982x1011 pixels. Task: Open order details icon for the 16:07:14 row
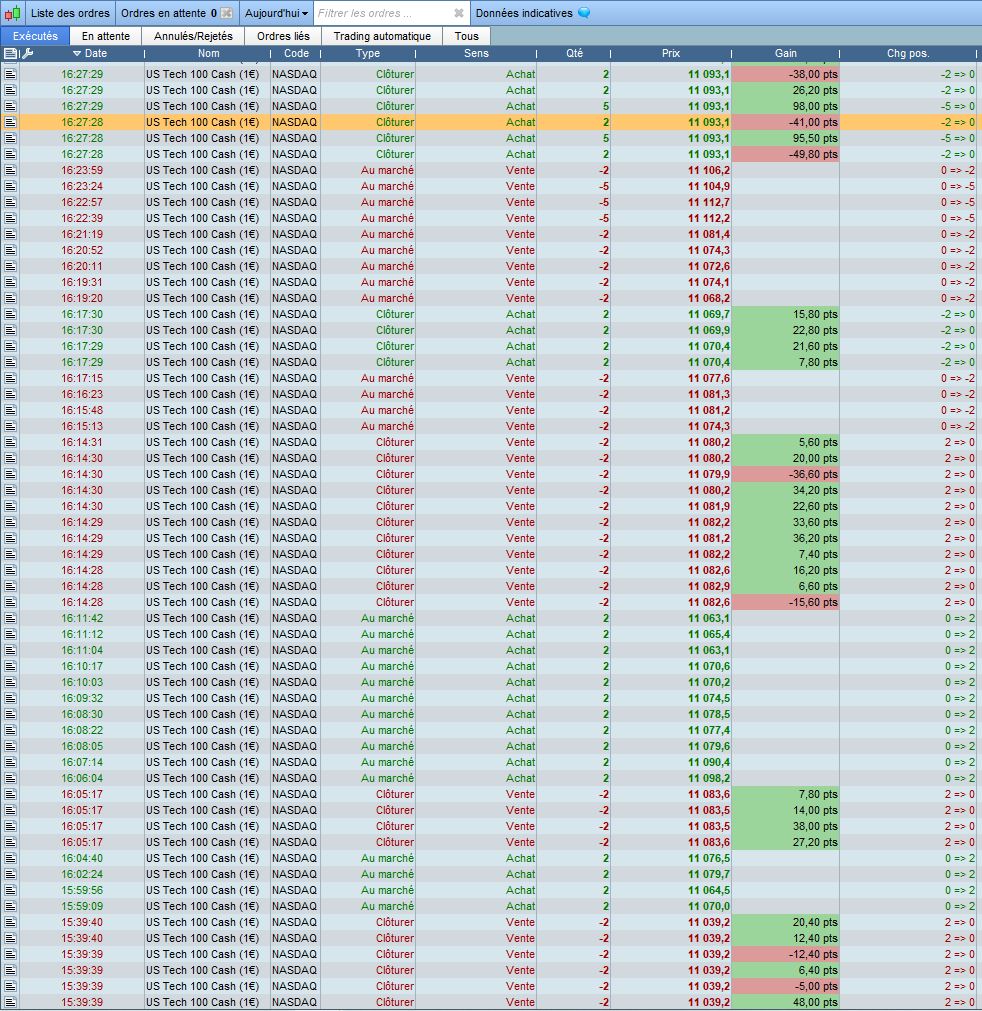pyautogui.click(x=10, y=762)
